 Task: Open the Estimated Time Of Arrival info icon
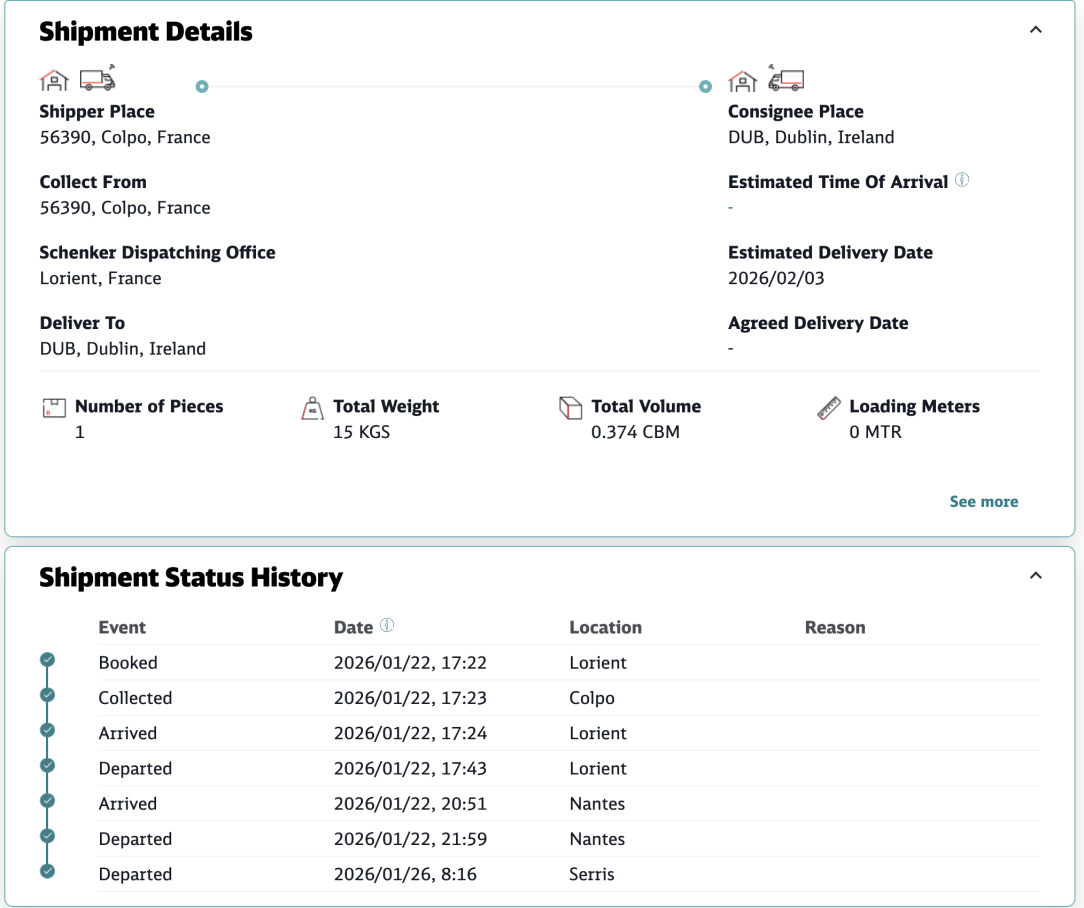pos(962,181)
